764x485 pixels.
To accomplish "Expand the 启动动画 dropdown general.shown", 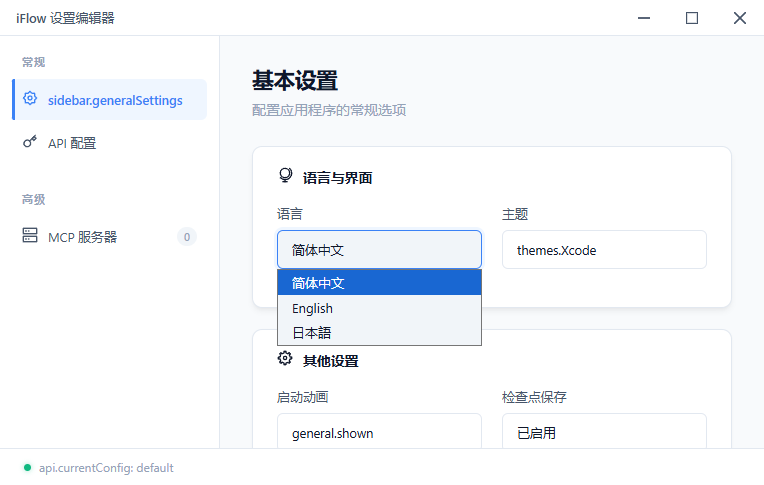I will [379, 433].
